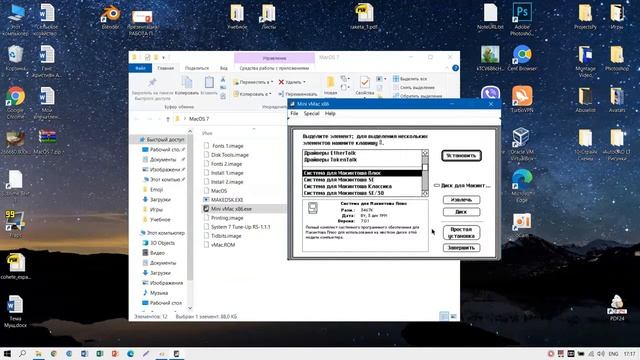Viewport: 640px width, 360px height.
Task: Select the Printing.image file in Explorer
Action: tap(227, 218)
